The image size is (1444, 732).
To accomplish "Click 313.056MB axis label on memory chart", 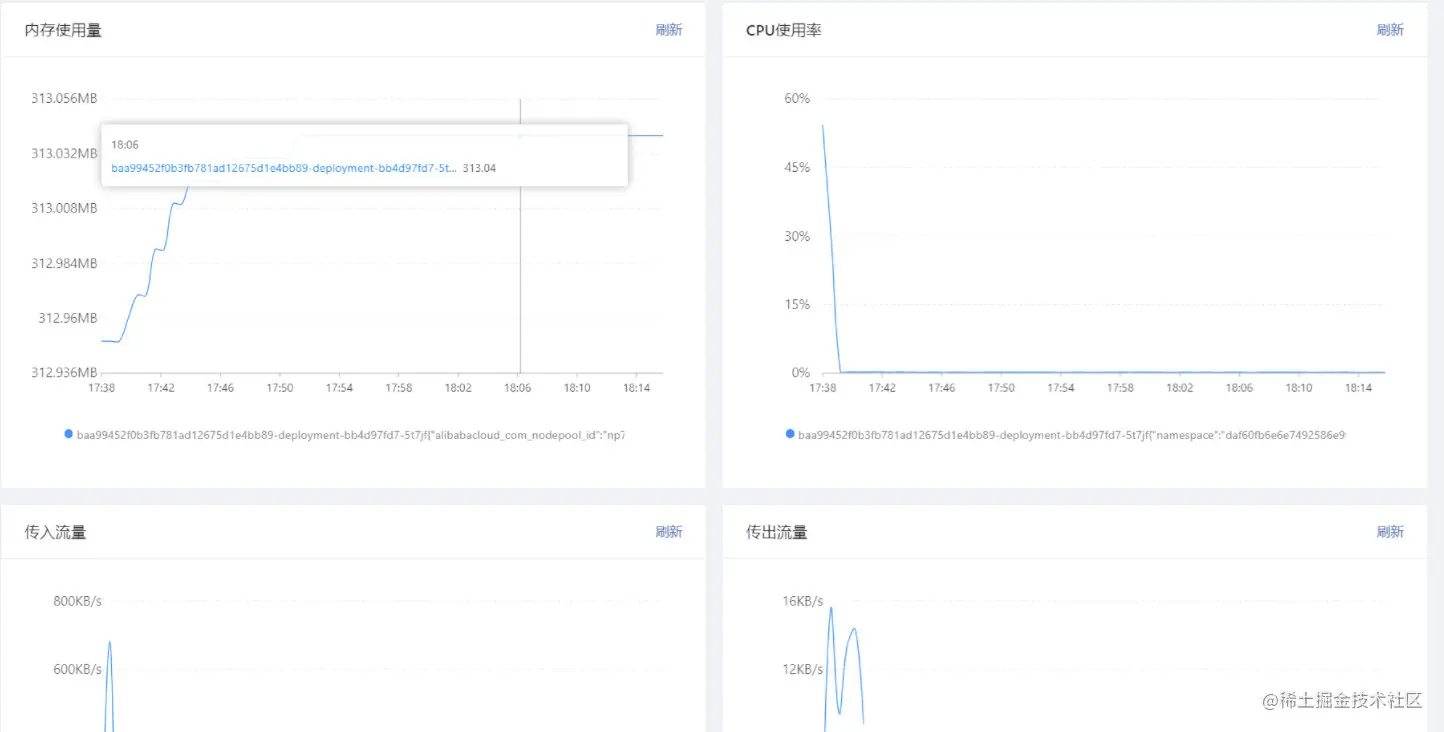I will click(64, 98).
